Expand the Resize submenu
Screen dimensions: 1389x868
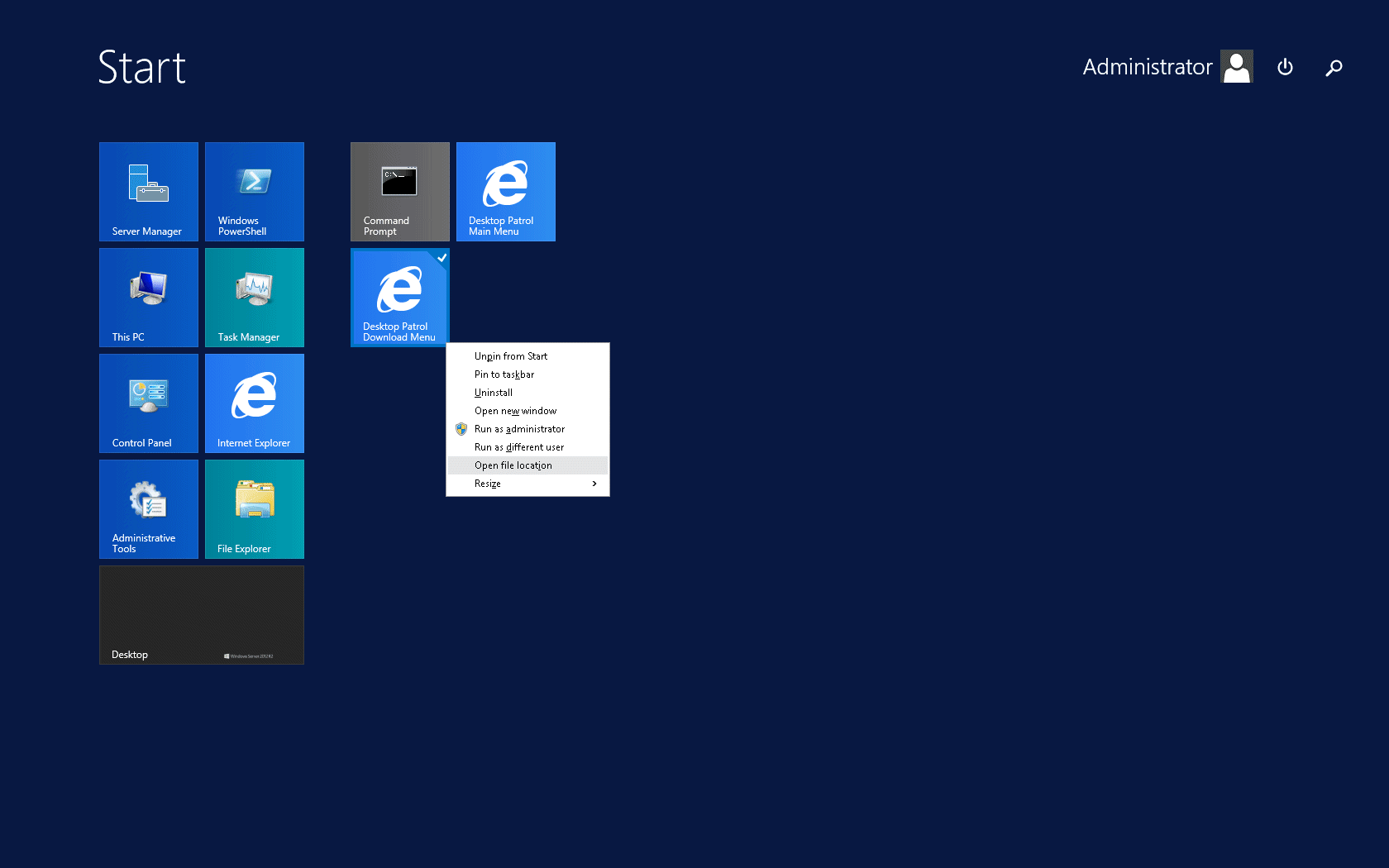[x=527, y=484]
